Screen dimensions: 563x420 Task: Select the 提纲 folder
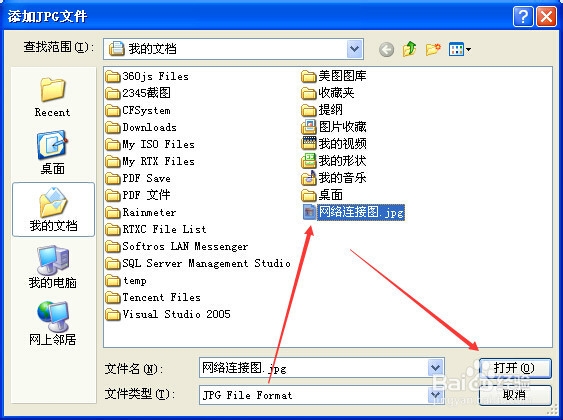pyautogui.click(x=322, y=110)
